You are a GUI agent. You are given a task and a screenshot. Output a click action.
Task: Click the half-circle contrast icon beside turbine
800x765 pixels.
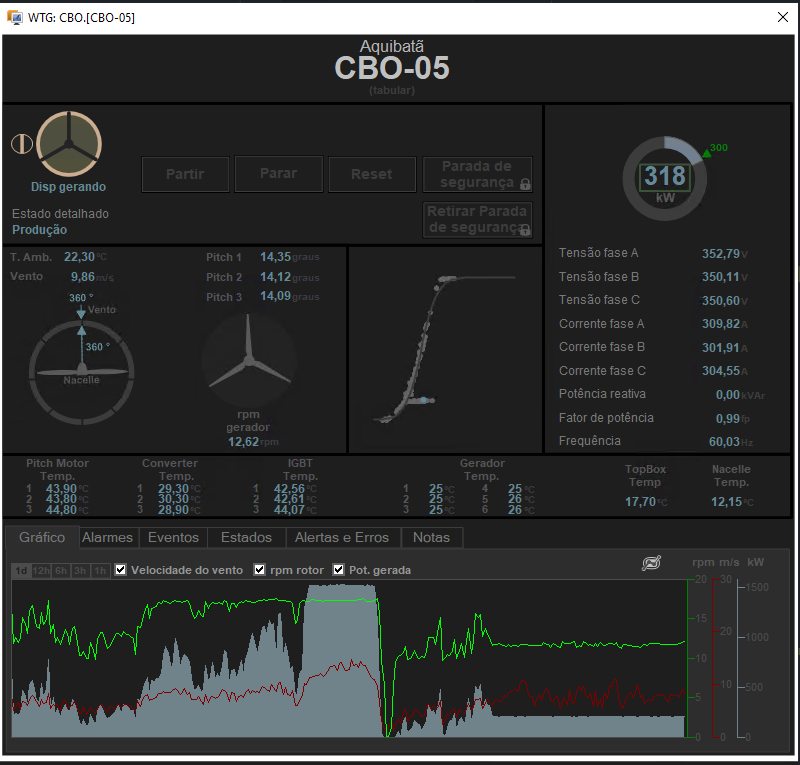(x=22, y=144)
